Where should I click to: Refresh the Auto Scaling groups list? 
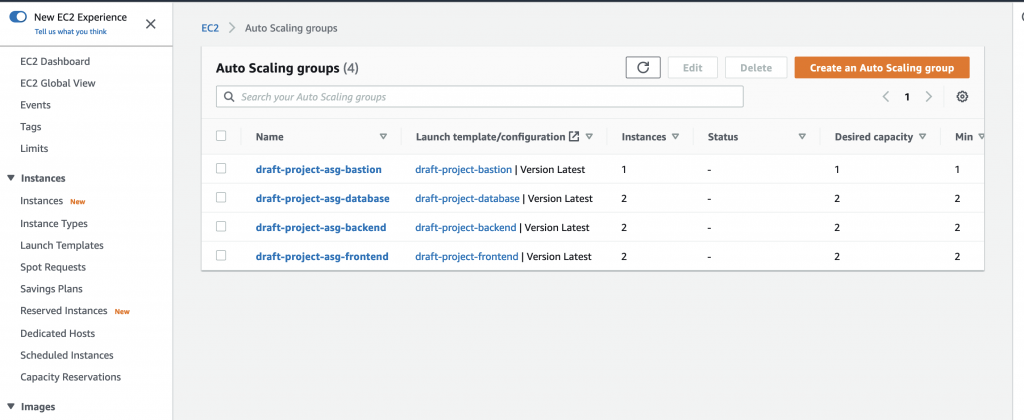[x=643, y=67]
